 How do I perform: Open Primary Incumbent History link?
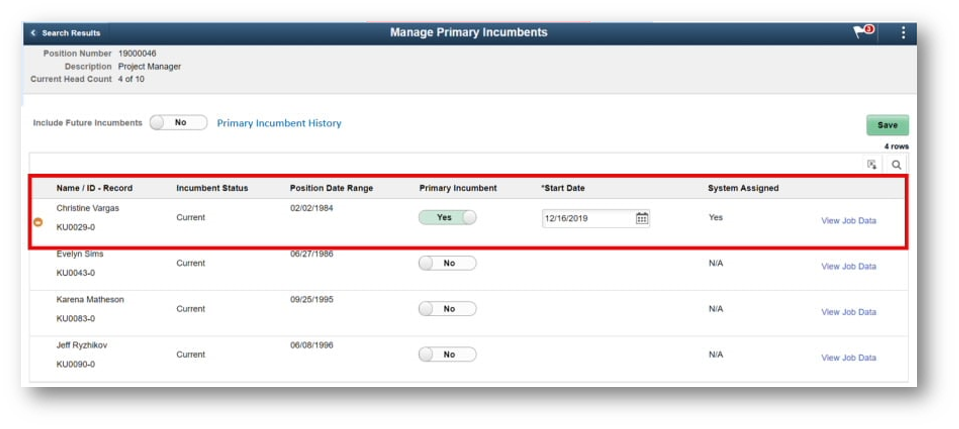(x=279, y=123)
